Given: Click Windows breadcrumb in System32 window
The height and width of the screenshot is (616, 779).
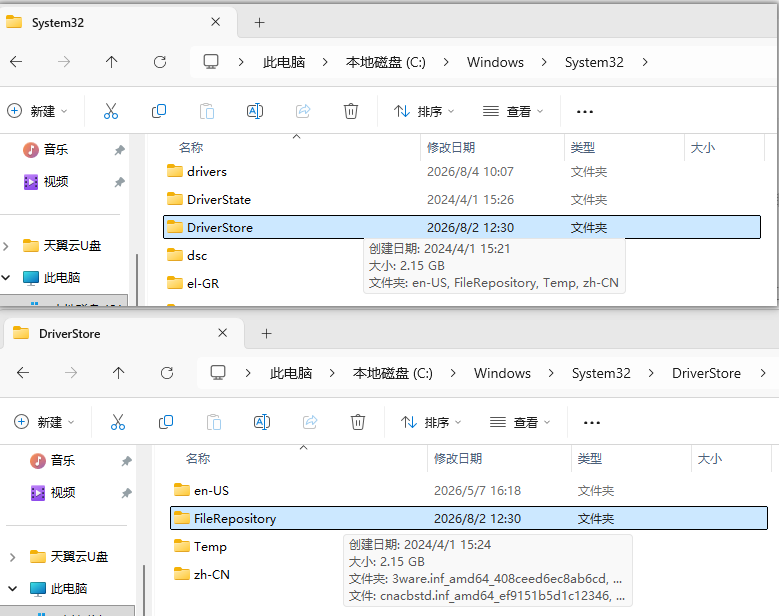Looking at the screenshot, I should point(495,62).
